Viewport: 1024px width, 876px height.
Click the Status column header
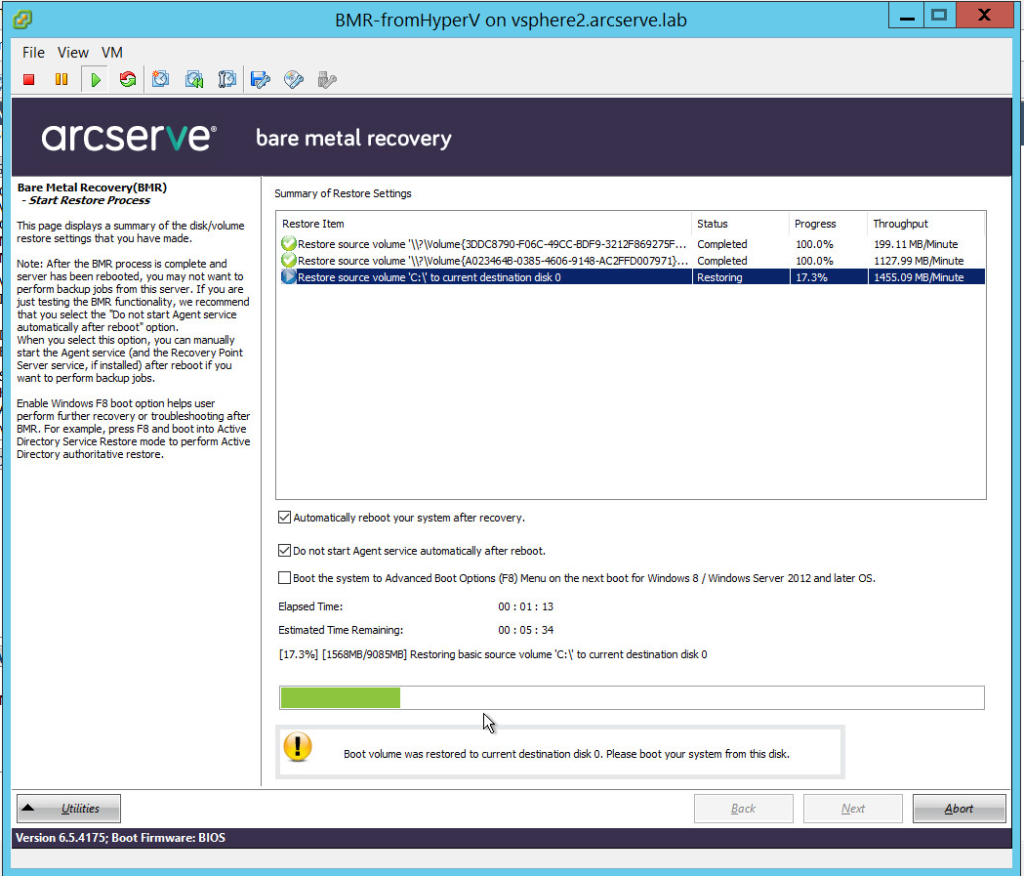coord(740,223)
